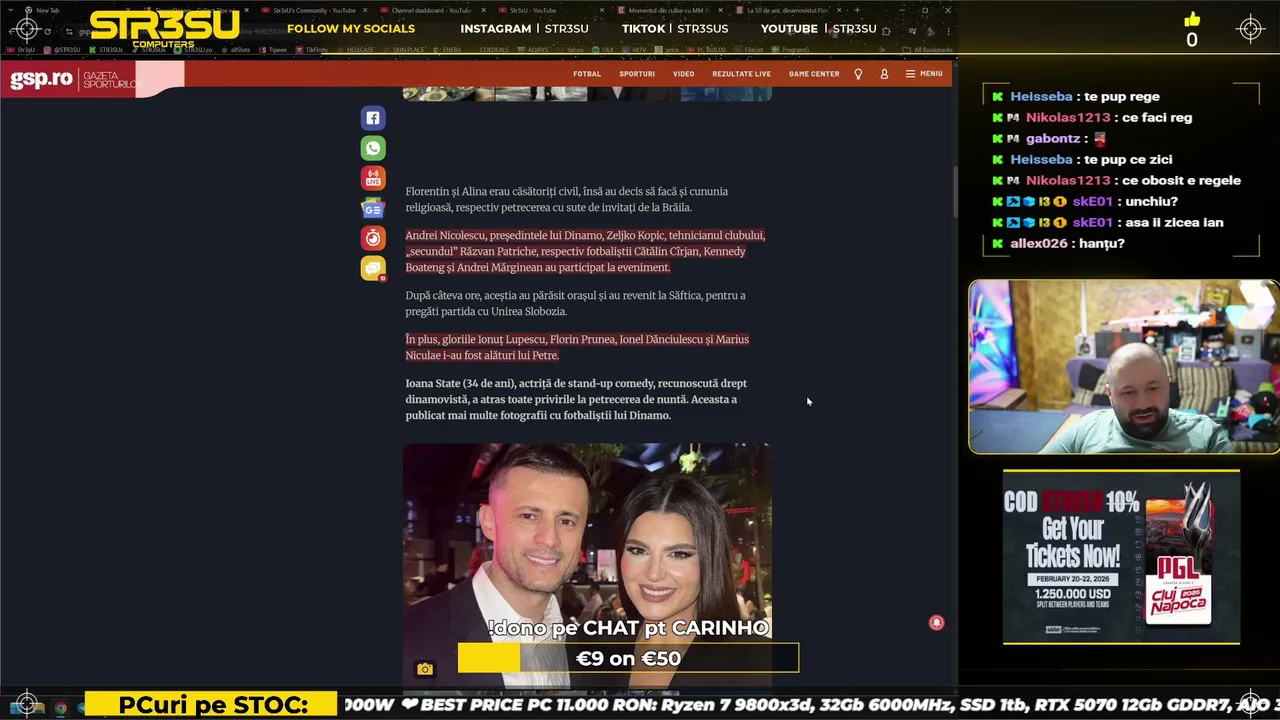Click the image gallery strip under the gsp.ro header
This screenshot has width=1280, height=720.
click(x=587, y=94)
